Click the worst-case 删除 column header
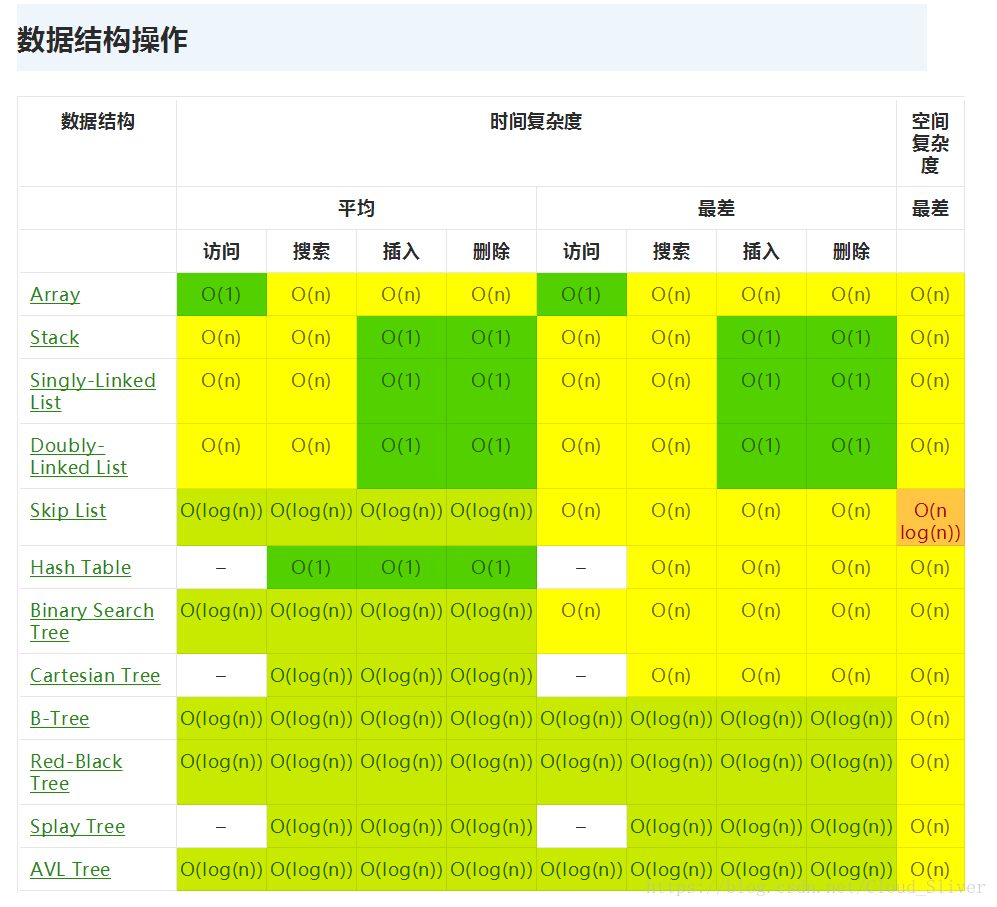 point(851,251)
